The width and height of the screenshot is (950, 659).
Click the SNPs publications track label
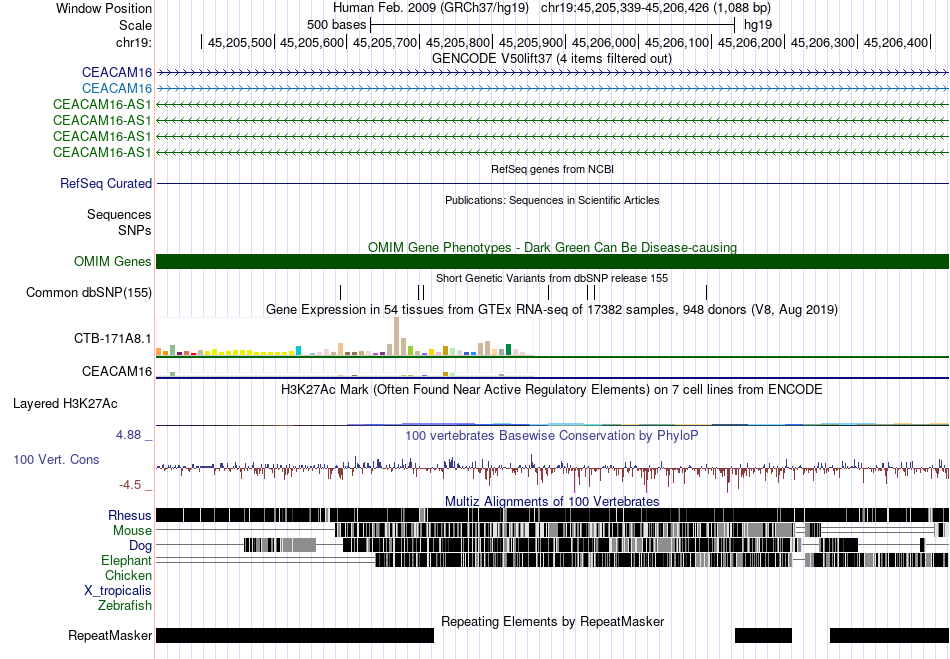[135, 230]
